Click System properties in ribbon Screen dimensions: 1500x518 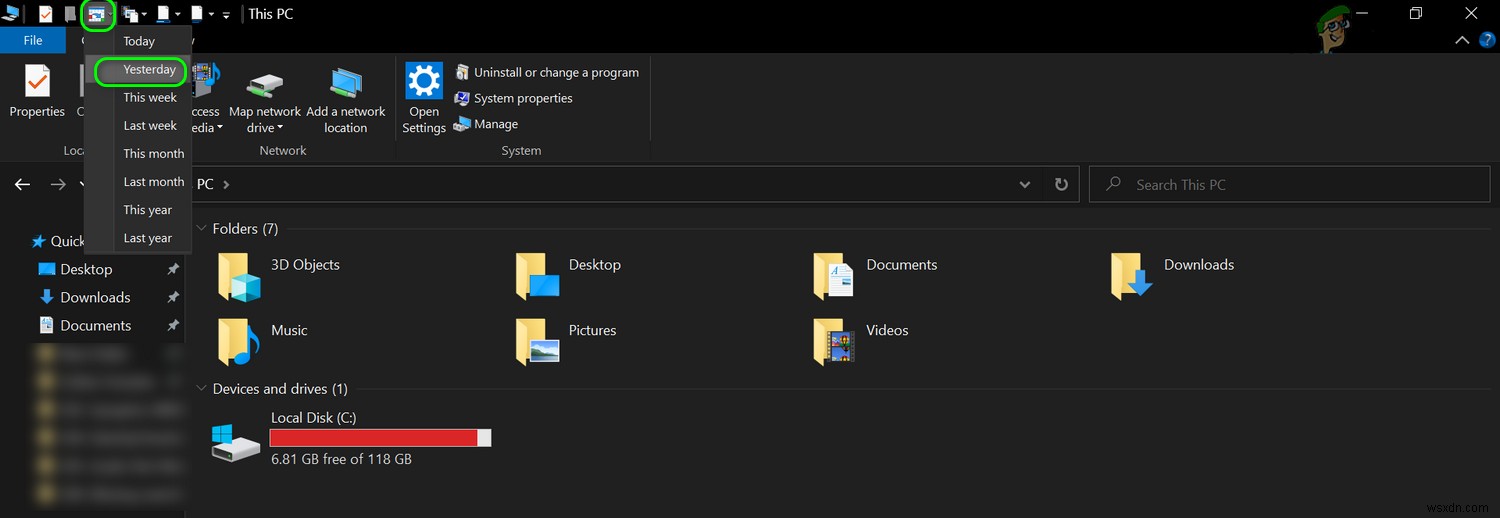522,98
